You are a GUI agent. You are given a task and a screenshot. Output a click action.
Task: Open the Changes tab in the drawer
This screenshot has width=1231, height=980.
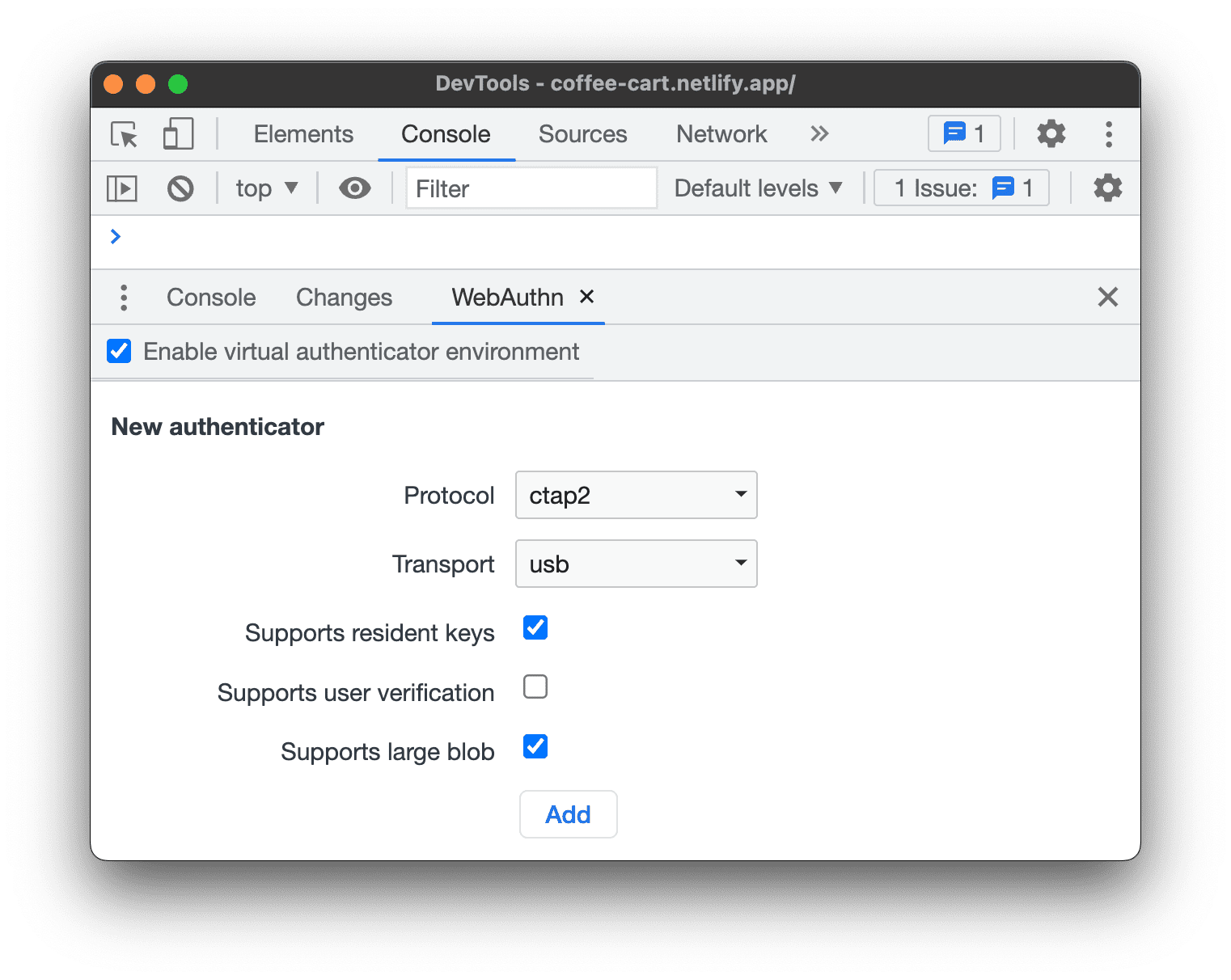(344, 298)
